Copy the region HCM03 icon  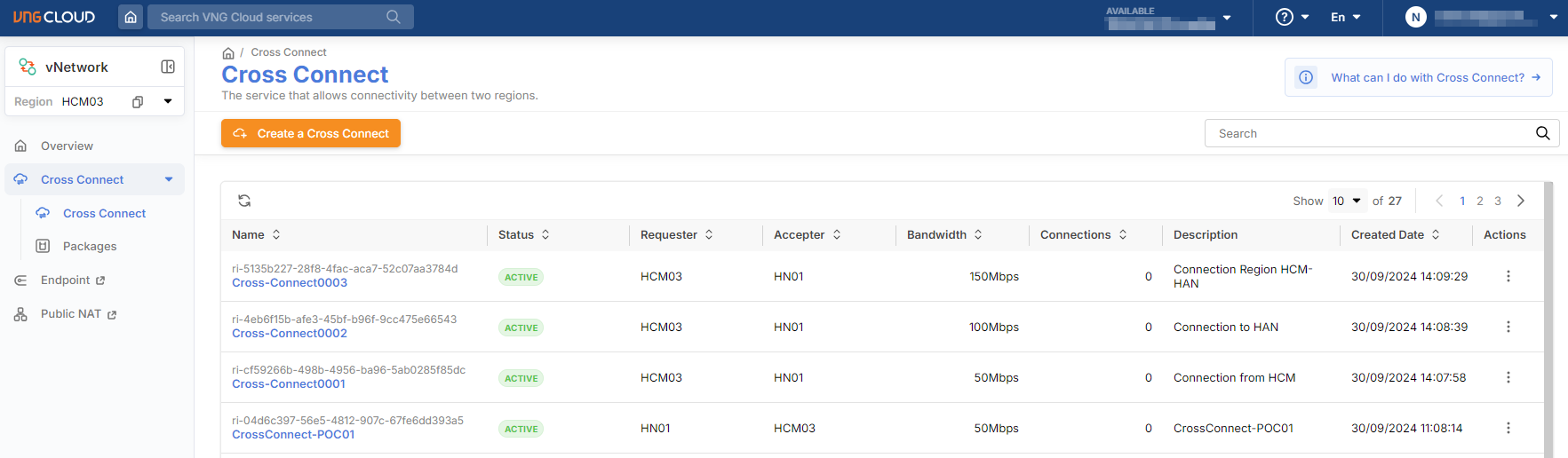tap(138, 102)
